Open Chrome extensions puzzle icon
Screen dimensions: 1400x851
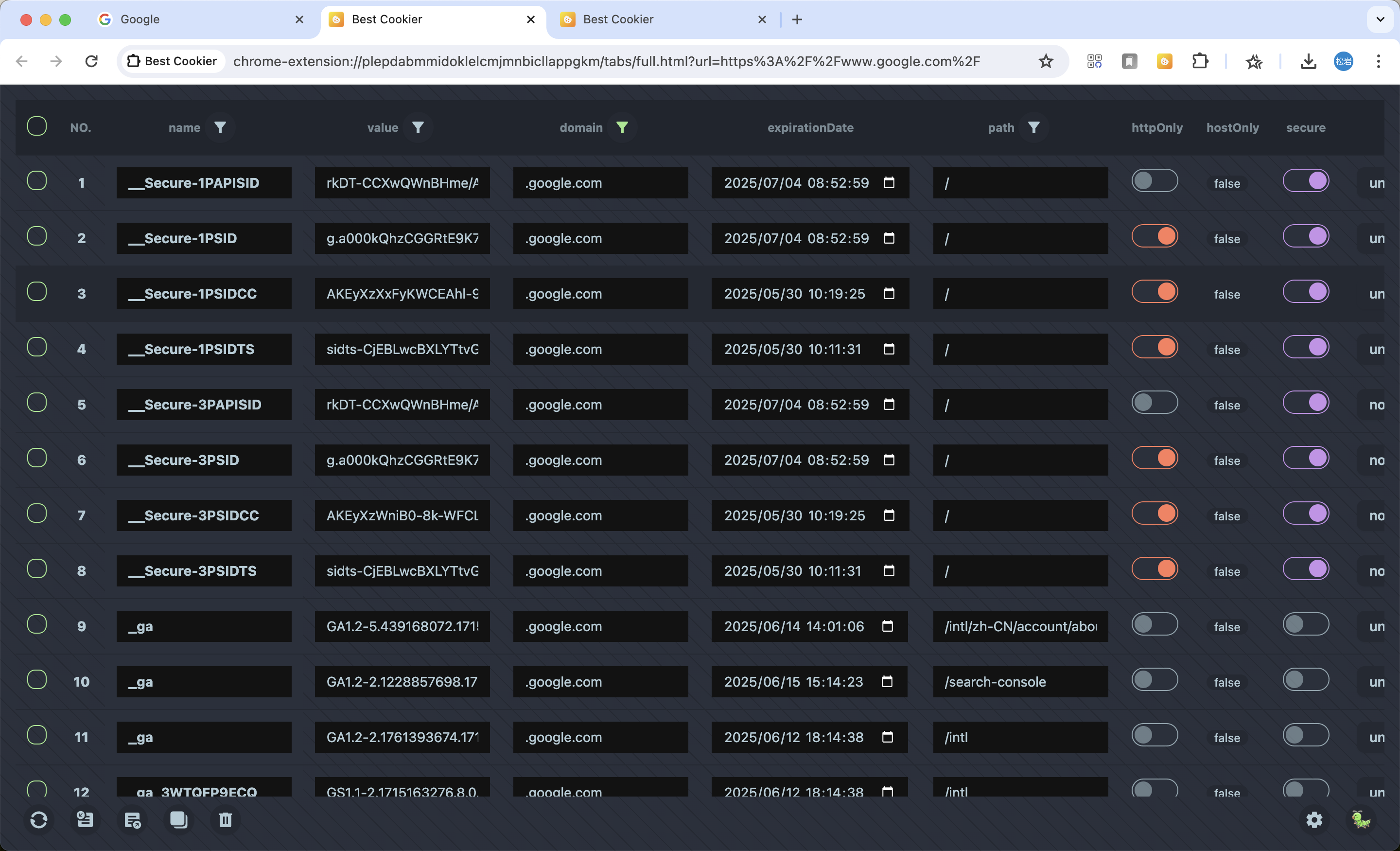pyautogui.click(x=1199, y=61)
